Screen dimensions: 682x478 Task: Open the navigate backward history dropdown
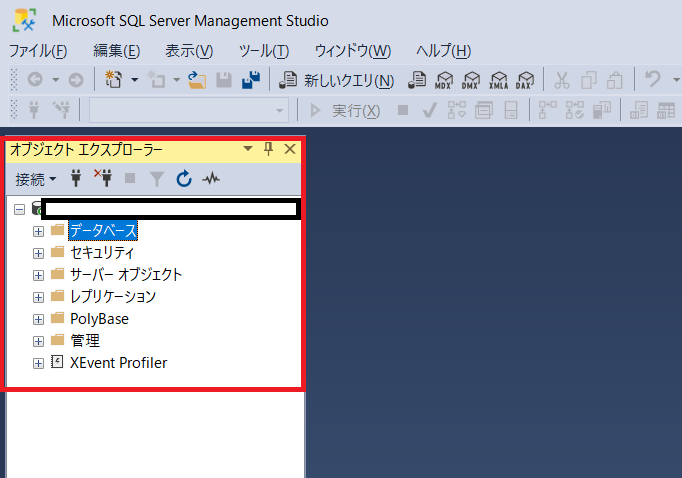(x=55, y=80)
